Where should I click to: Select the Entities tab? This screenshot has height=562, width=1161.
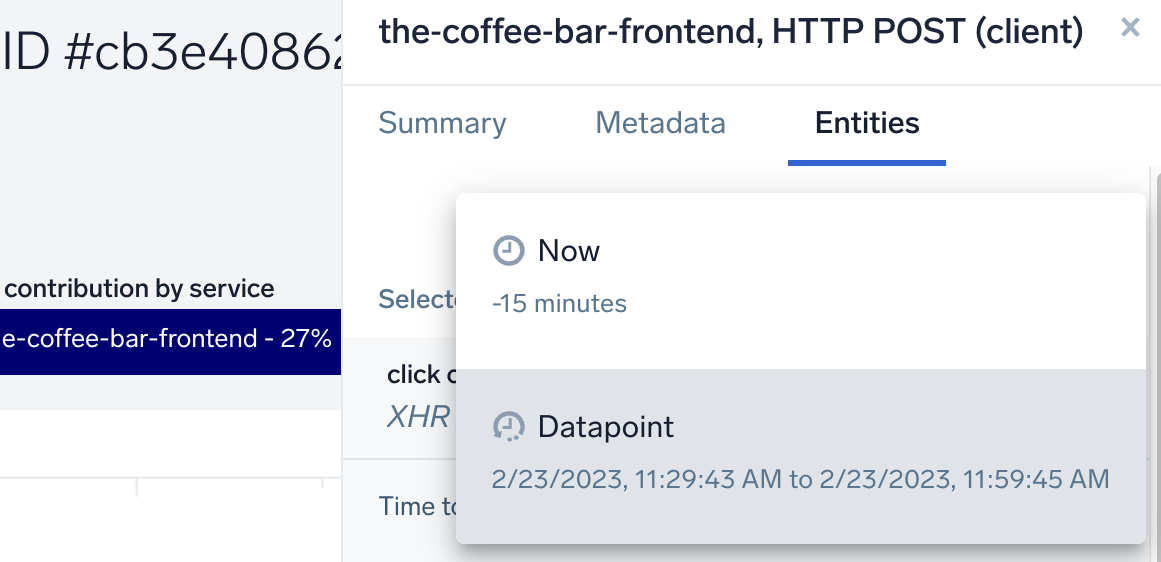coord(867,123)
